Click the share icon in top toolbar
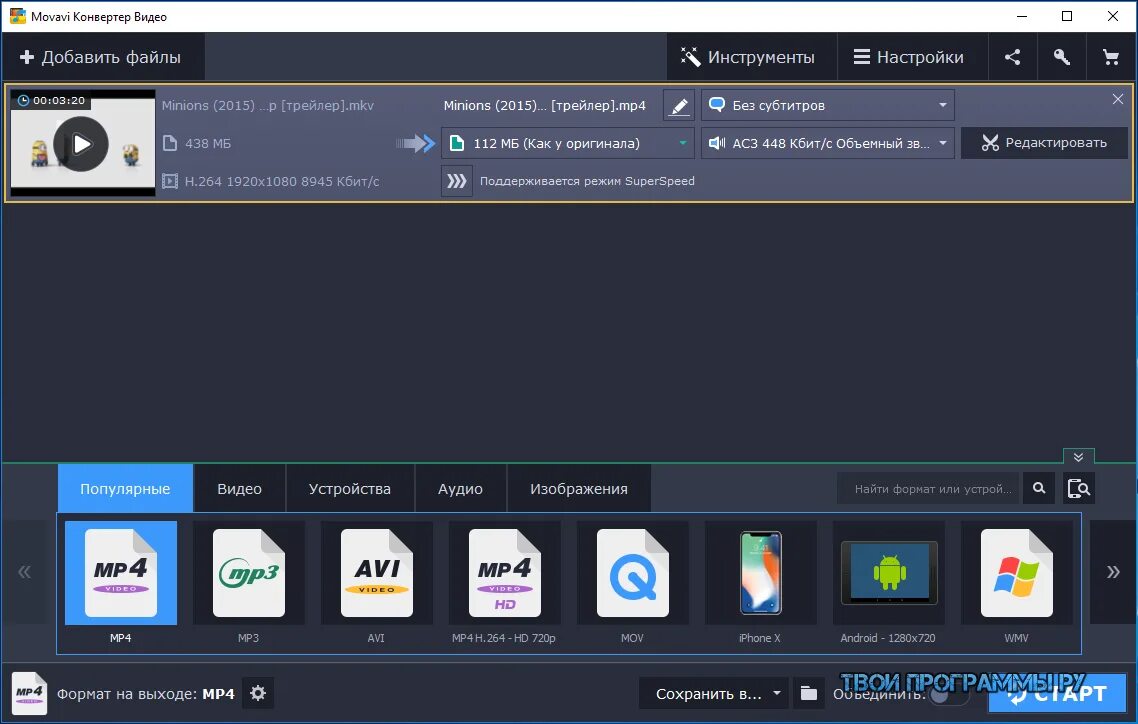 1012,57
